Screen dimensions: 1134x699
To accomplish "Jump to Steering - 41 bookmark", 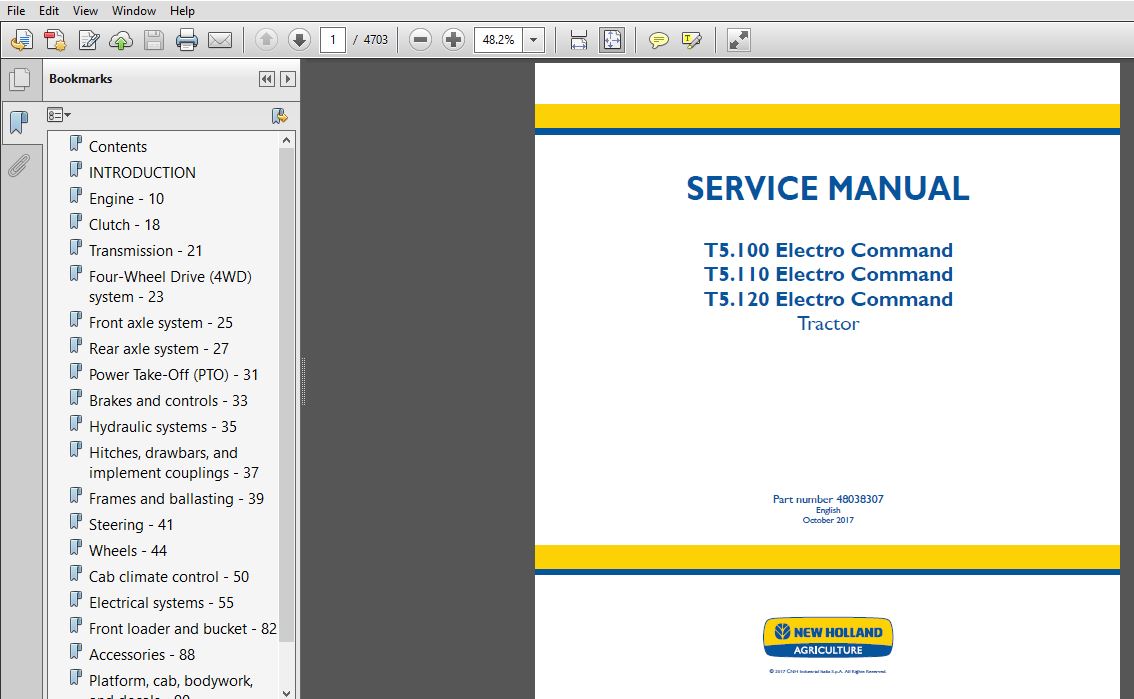I will (x=131, y=526).
